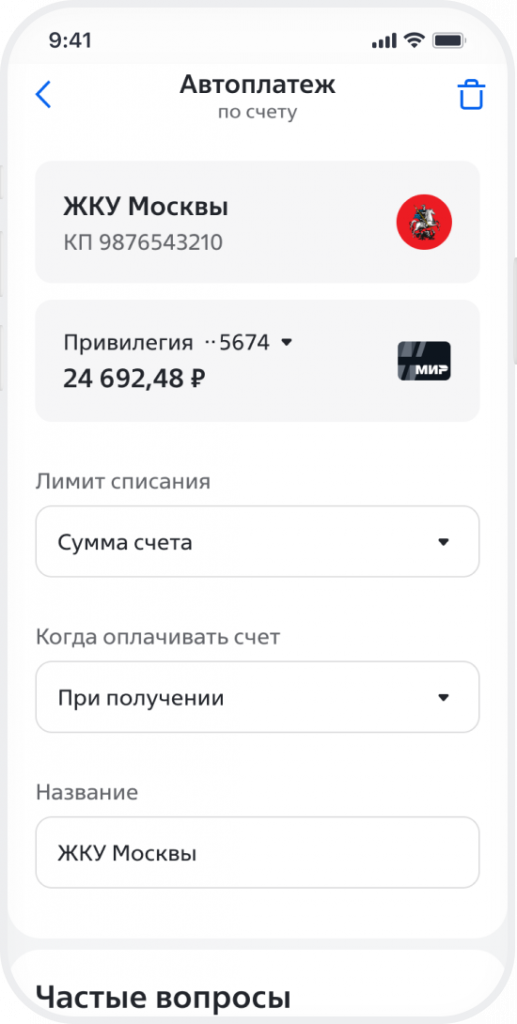Open the При получении dropdown
517x1024 pixels.
pyautogui.click(x=257, y=697)
